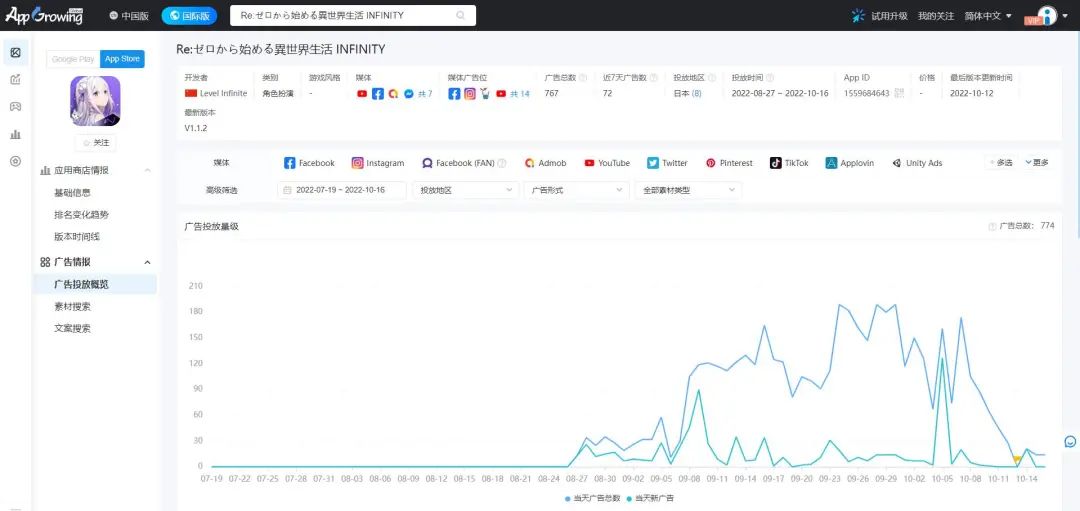Open 基础信息 in sidebar
Image resolution: width=1080 pixels, height=511 pixels.
[x=72, y=193]
